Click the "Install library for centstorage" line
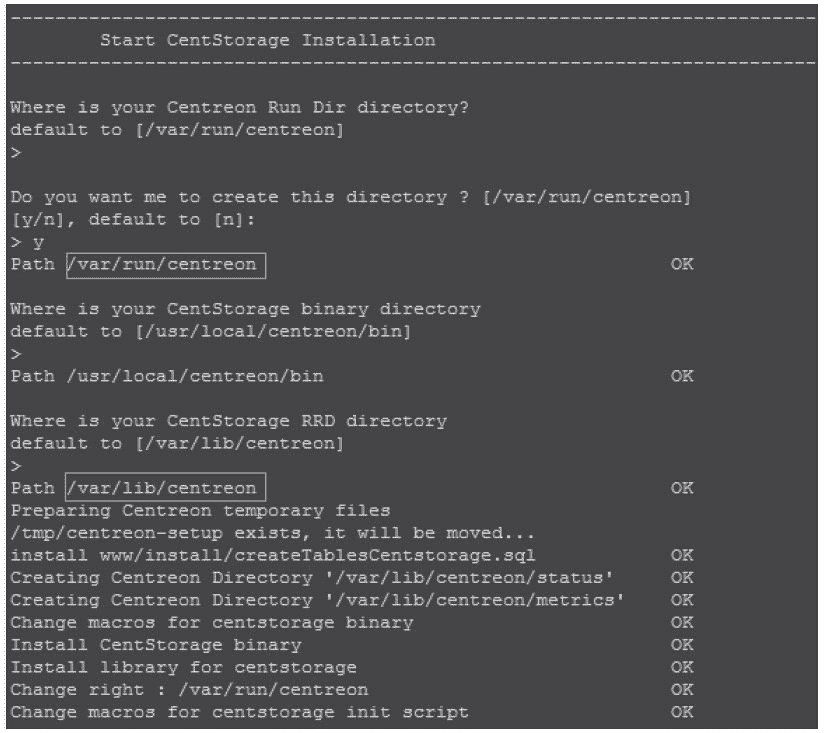The width and height of the screenshot is (824, 733). [x=183, y=667]
